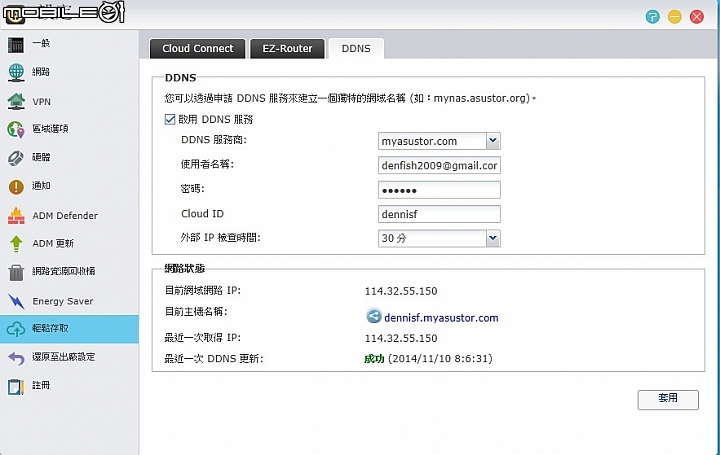The image size is (720, 455).
Task: Click the username email input field
Action: pos(439,166)
